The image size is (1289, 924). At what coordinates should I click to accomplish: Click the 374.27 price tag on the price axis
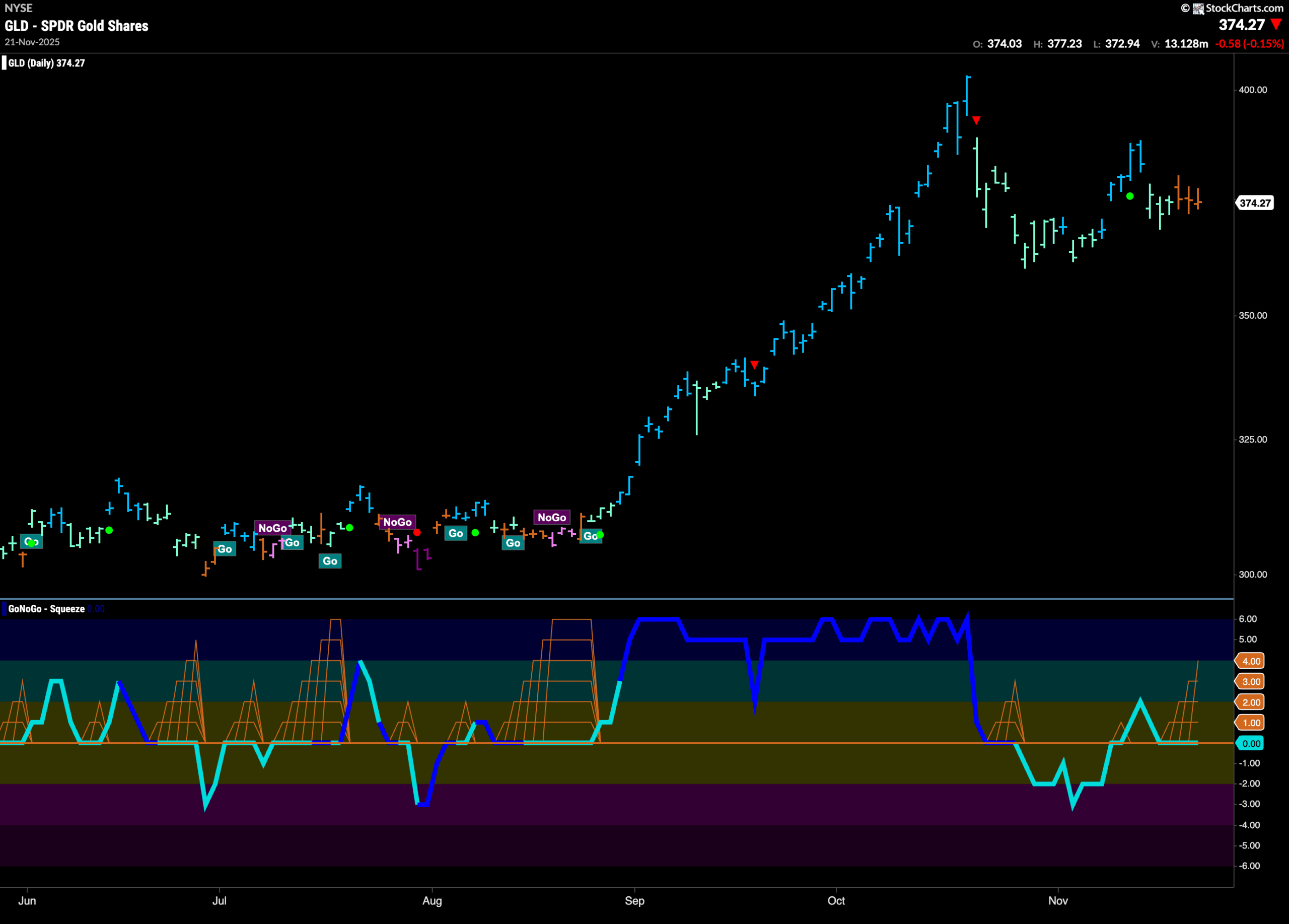[1255, 203]
